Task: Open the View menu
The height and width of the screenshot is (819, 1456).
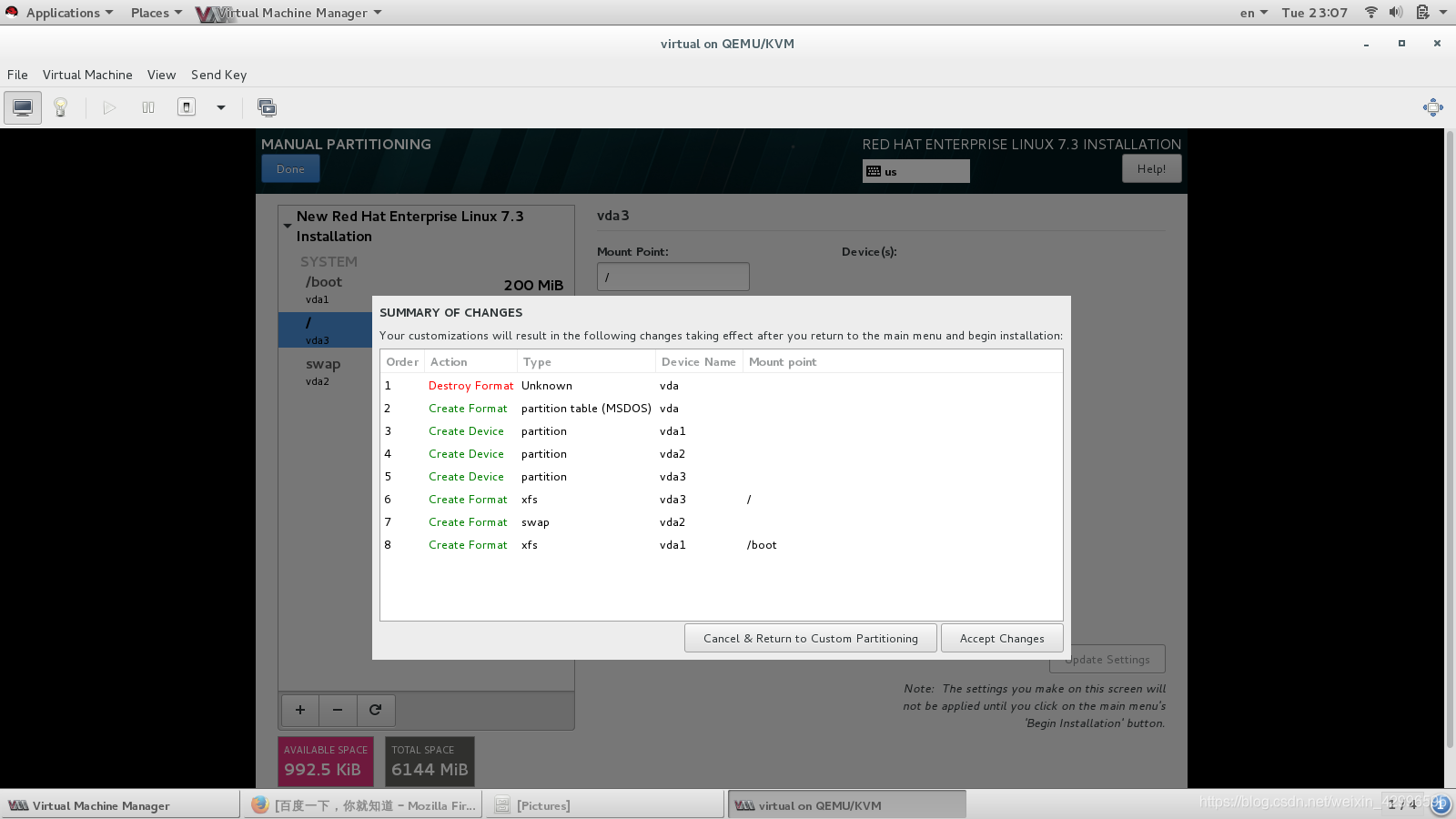Action: tap(161, 75)
